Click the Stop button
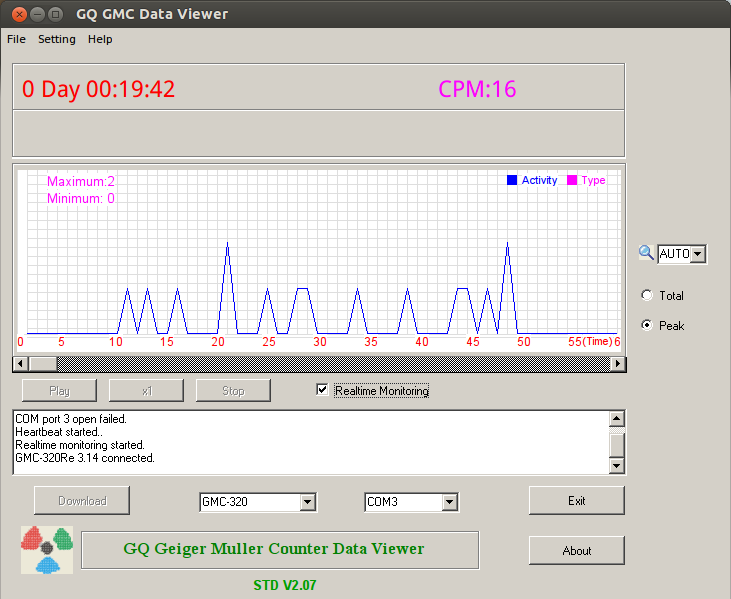Image resolution: width=731 pixels, height=599 pixels. tap(233, 391)
